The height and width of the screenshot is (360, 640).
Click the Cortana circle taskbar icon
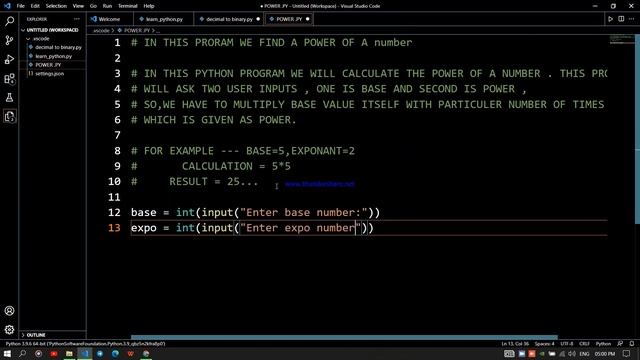tap(38, 354)
